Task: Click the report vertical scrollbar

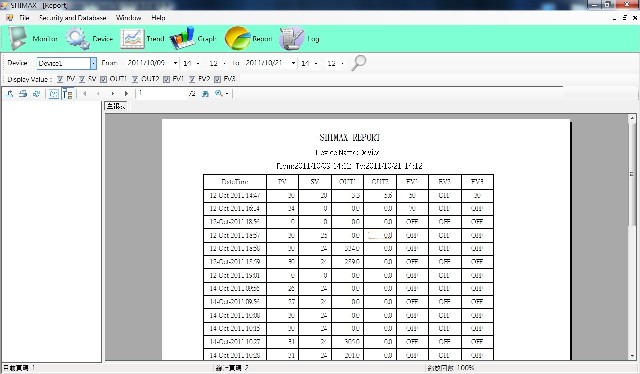Action: [632, 237]
